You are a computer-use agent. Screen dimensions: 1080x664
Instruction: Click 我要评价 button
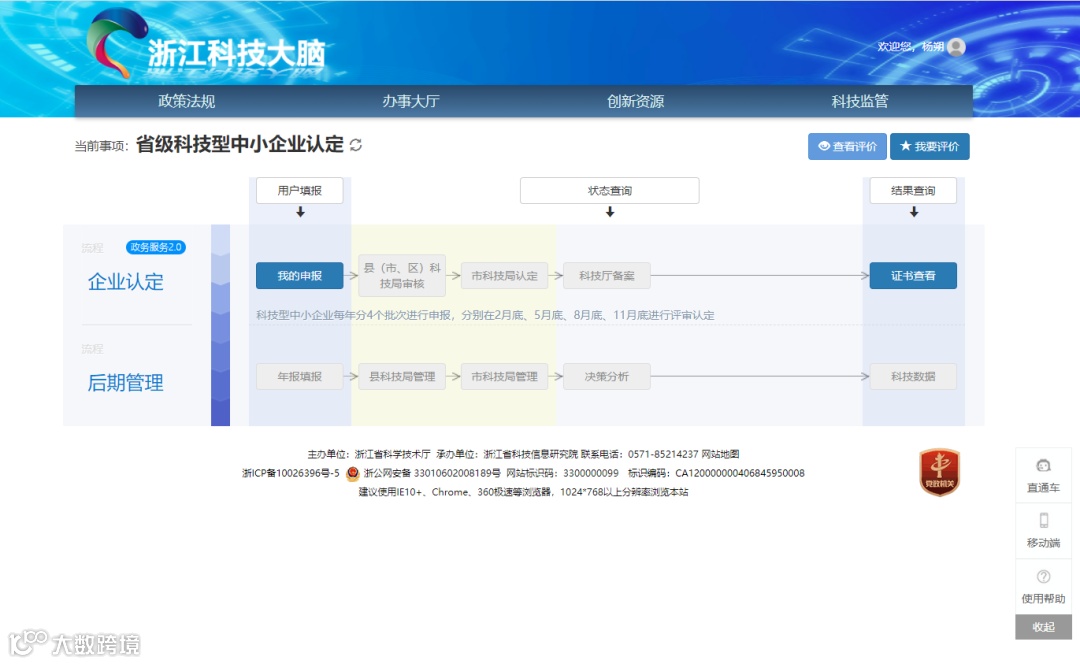(930, 146)
